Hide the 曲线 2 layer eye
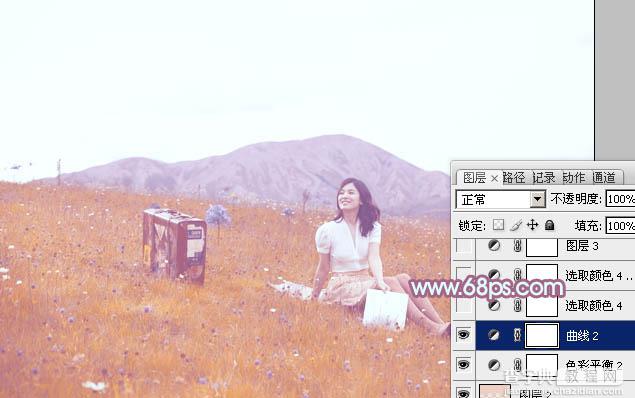Screen dimensions: 635x398 coord(464,335)
